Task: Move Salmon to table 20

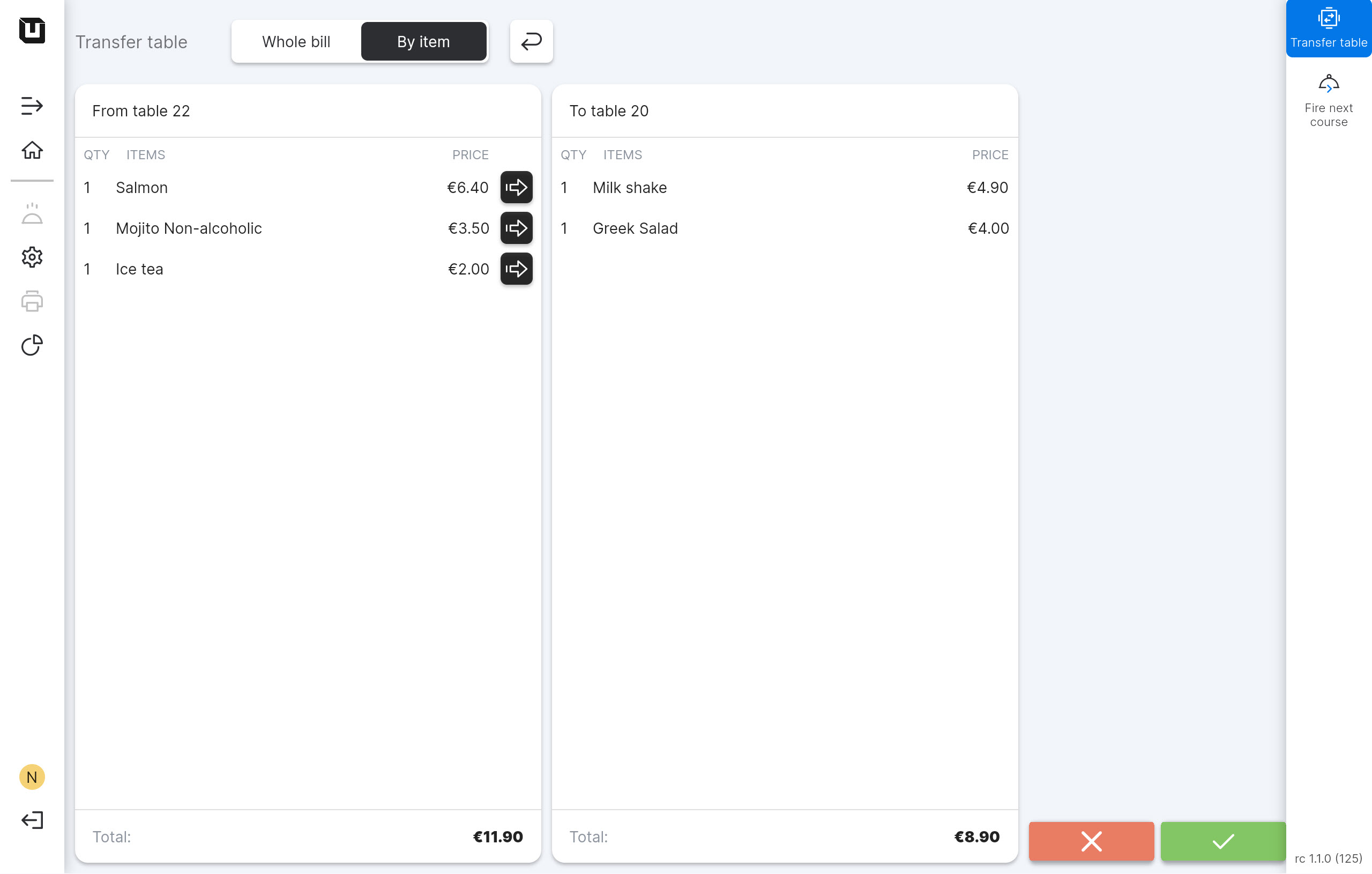Action: click(516, 188)
